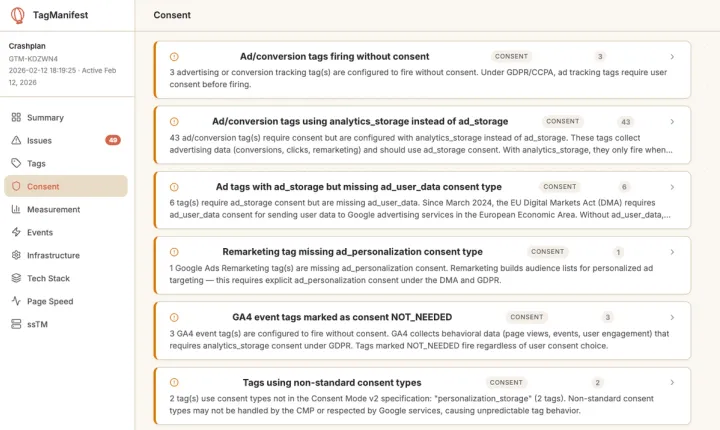Open the Summary section

66,117
